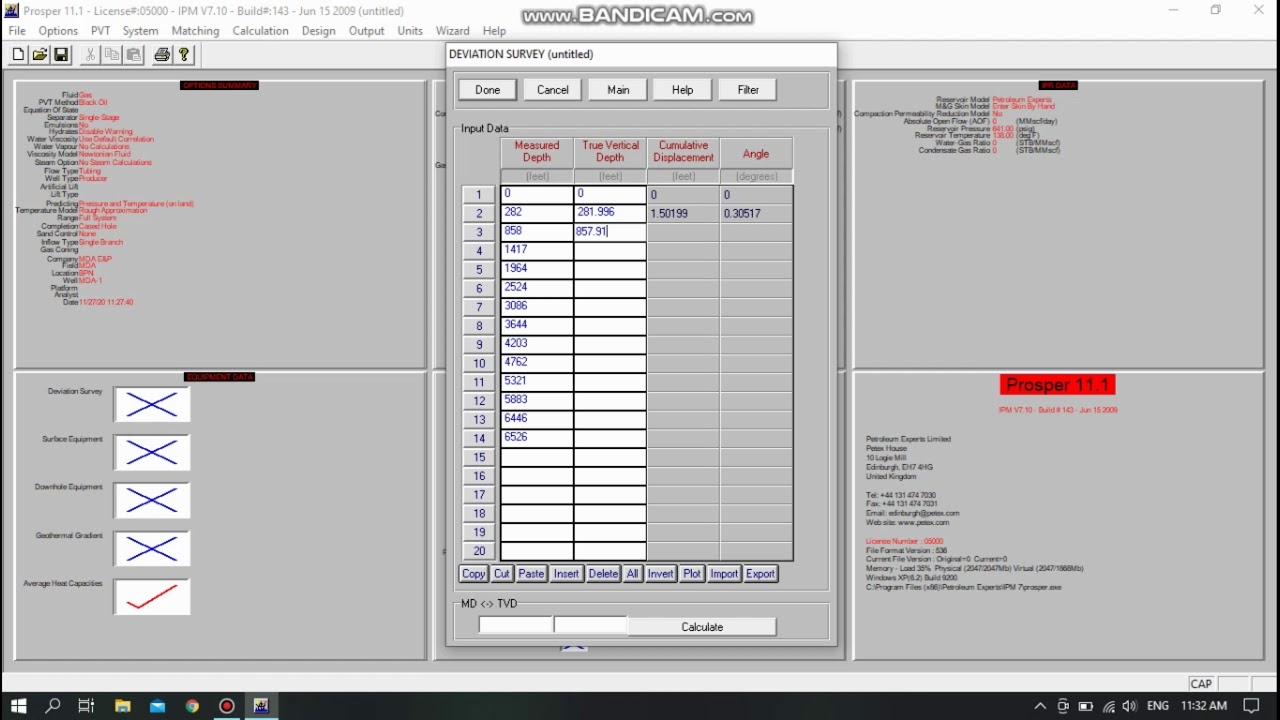Click the ENG language indicator
The width and height of the screenshot is (1280, 720).
click(x=1158, y=706)
